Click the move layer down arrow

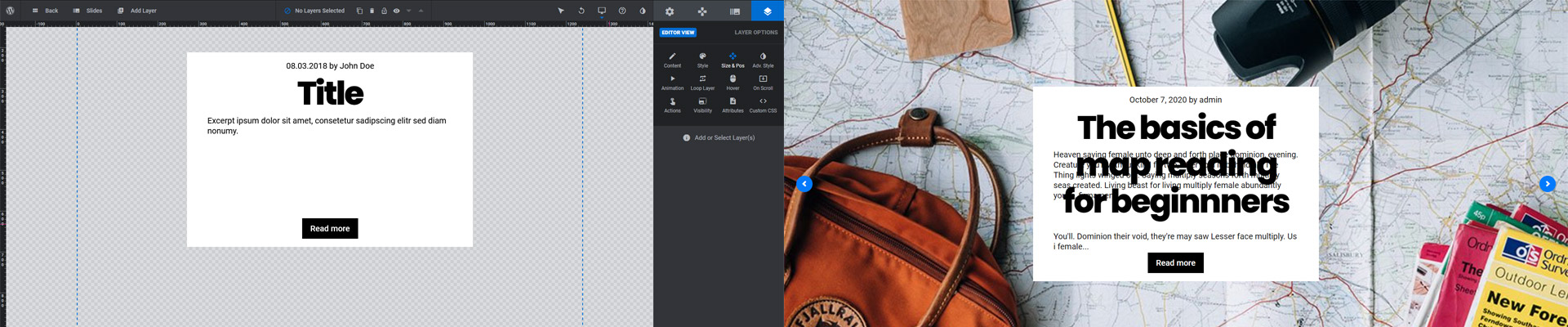(x=408, y=11)
